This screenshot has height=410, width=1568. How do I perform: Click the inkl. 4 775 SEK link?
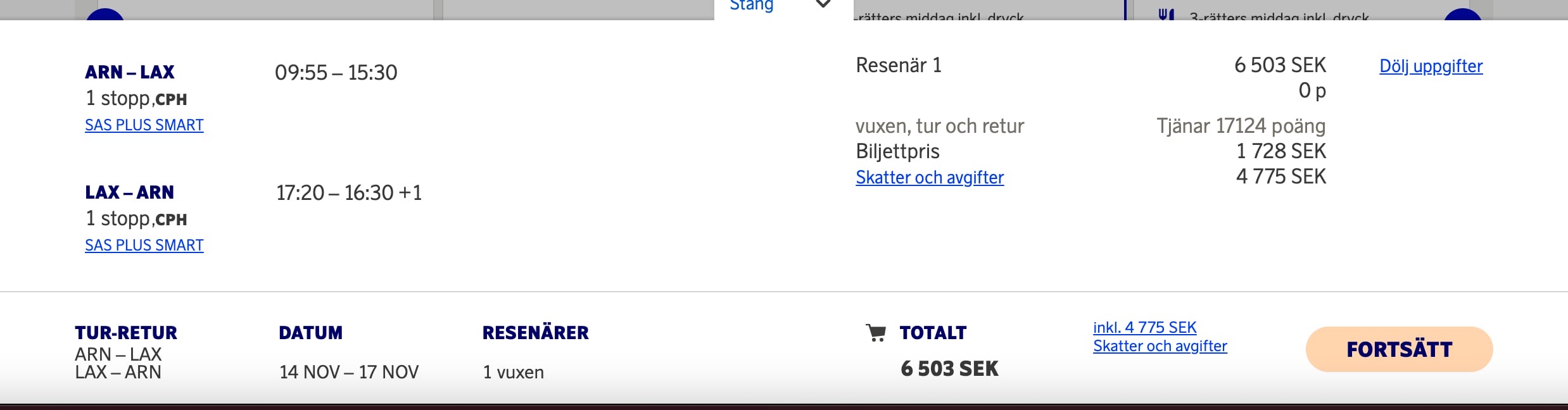[1144, 328]
